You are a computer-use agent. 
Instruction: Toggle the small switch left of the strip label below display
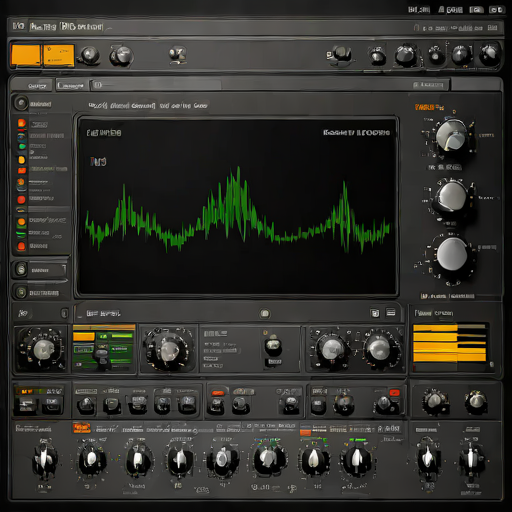click(64, 313)
